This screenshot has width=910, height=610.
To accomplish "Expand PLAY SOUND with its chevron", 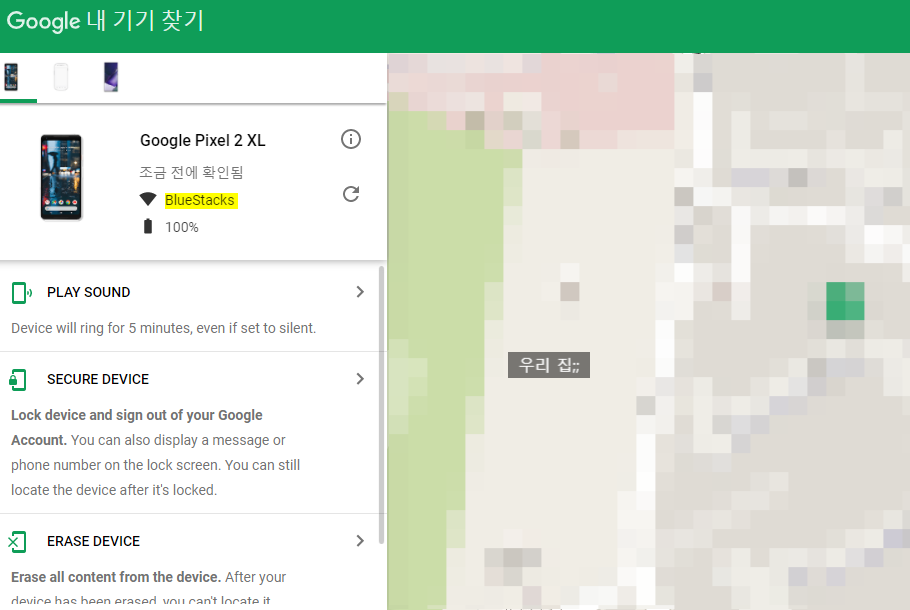I will [360, 292].
